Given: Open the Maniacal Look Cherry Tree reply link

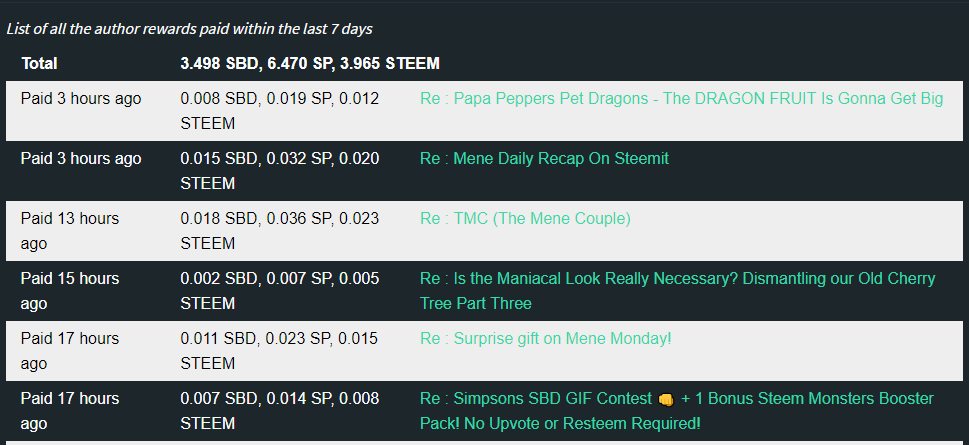Looking at the screenshot, I should pyautogui.click(x=678, y=291).
